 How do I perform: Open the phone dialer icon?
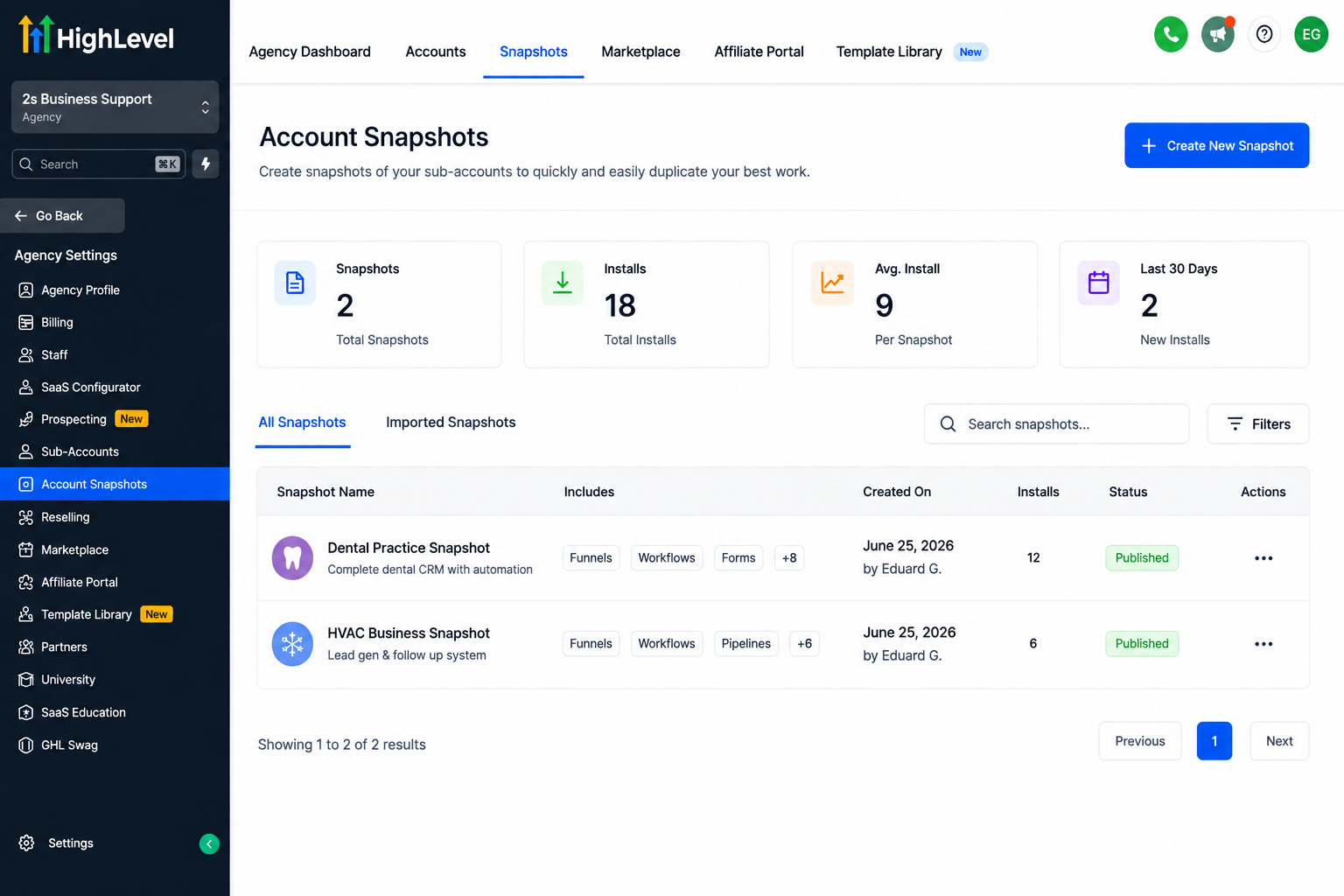click(1171, 35)
